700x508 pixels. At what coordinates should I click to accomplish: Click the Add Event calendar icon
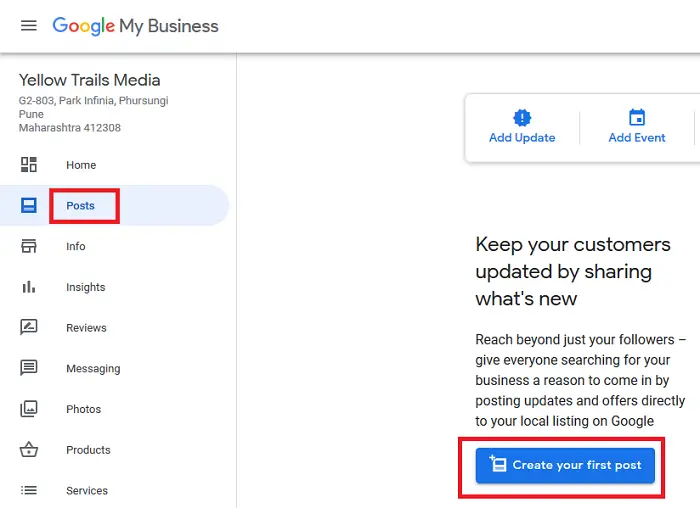(x=637, y=117)
